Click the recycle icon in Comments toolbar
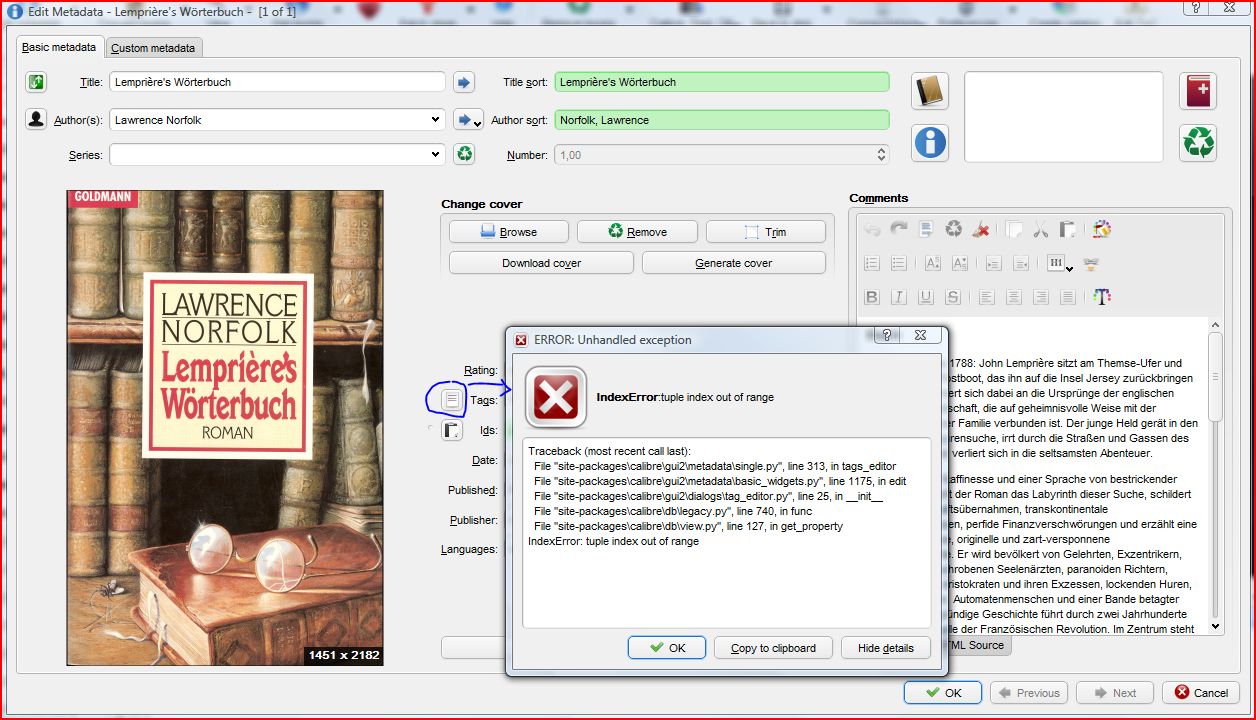Image resolution: width=1256 pixels, height=720 pixels. [x=954, y=230]
